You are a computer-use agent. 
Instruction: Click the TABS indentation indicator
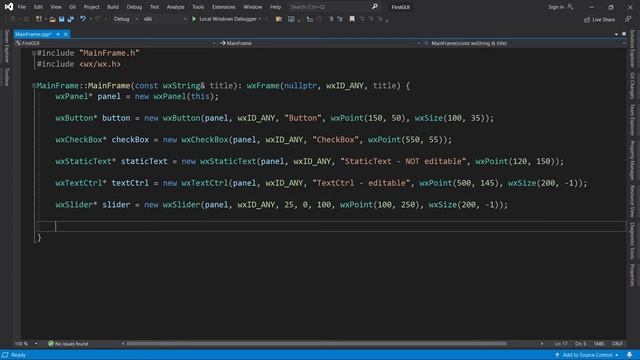click(x=599, y=344)
